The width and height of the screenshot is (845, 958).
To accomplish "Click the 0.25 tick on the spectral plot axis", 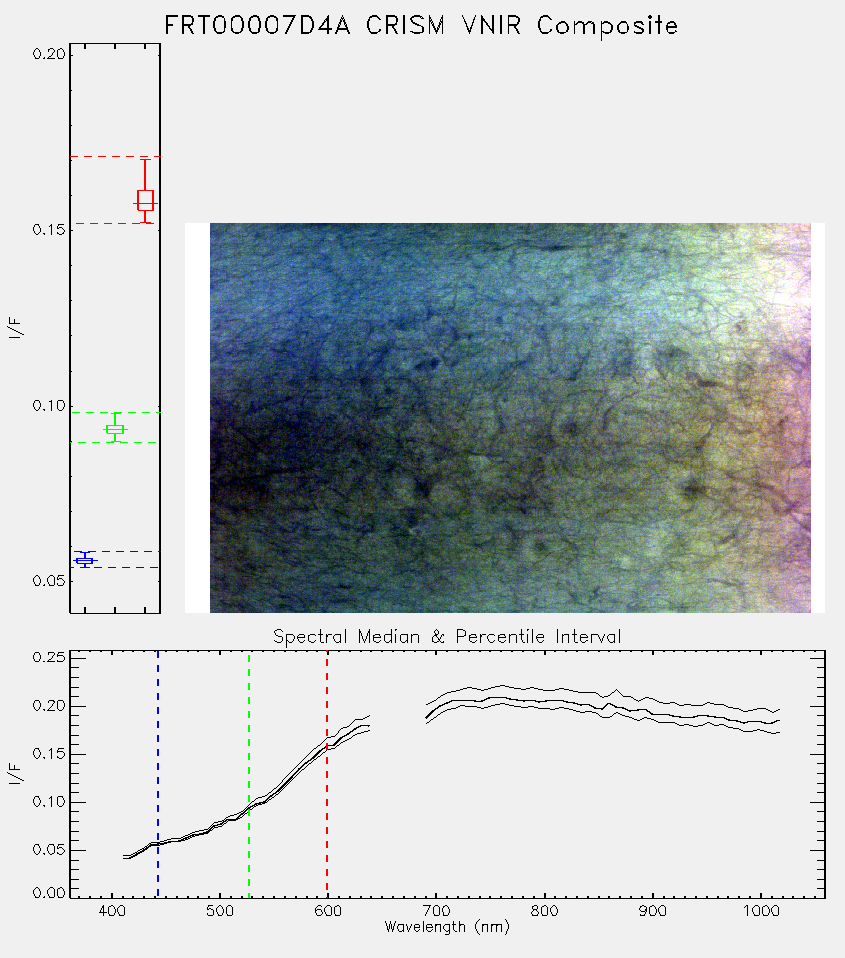I will tap(49, 657).
